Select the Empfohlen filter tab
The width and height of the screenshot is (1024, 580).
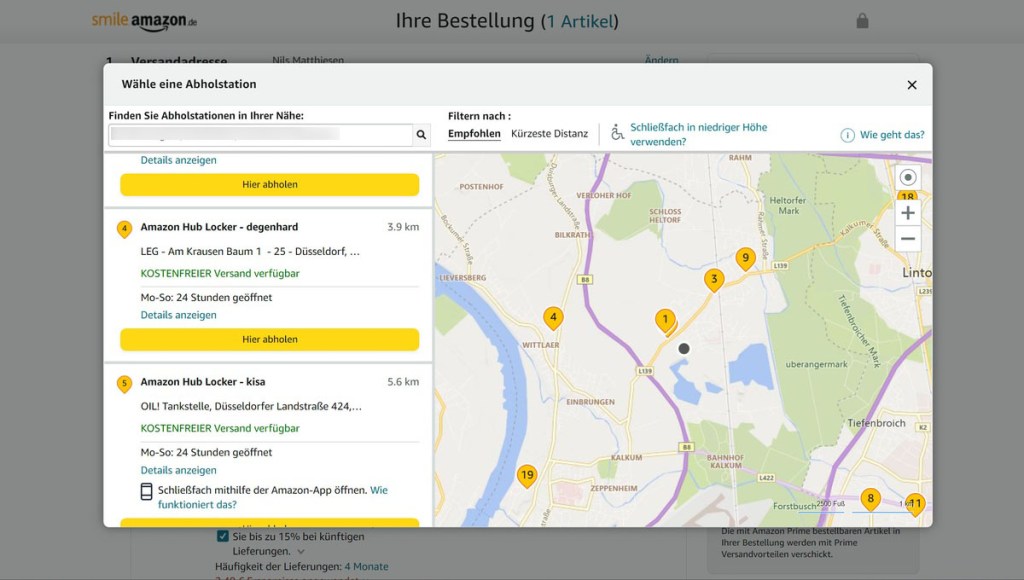pos(474,133)
